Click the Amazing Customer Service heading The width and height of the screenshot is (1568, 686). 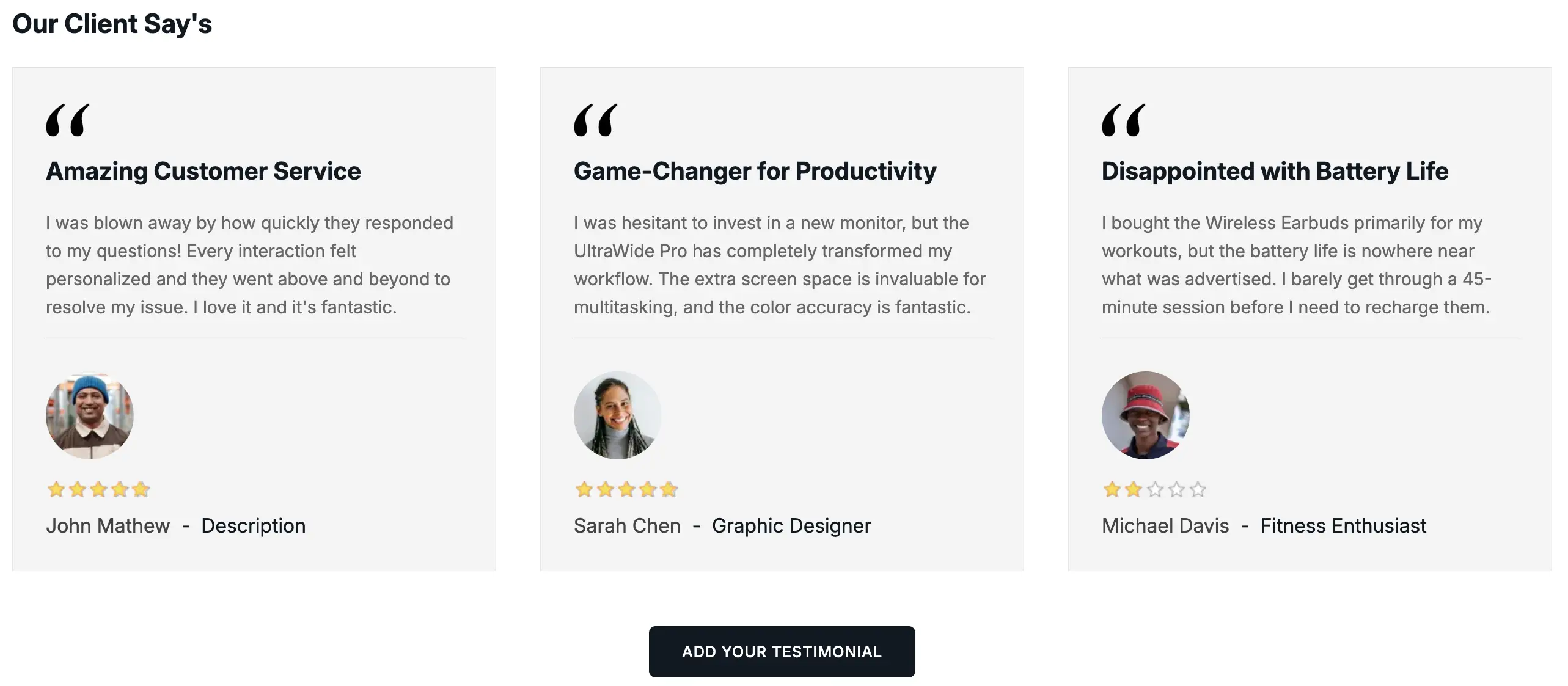pyautogui.click(x=203, y=171)
